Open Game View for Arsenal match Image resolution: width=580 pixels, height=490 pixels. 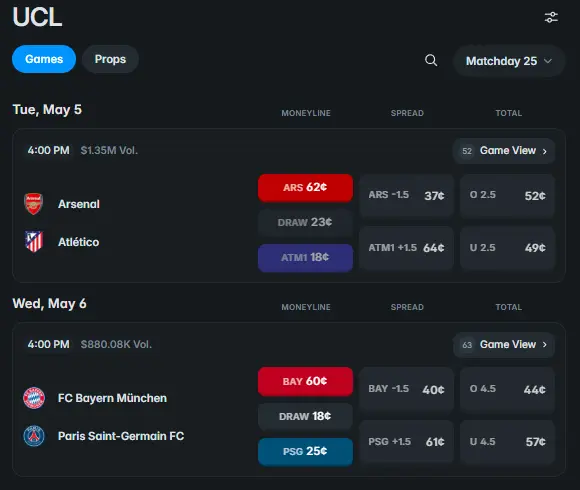(504, 151)
